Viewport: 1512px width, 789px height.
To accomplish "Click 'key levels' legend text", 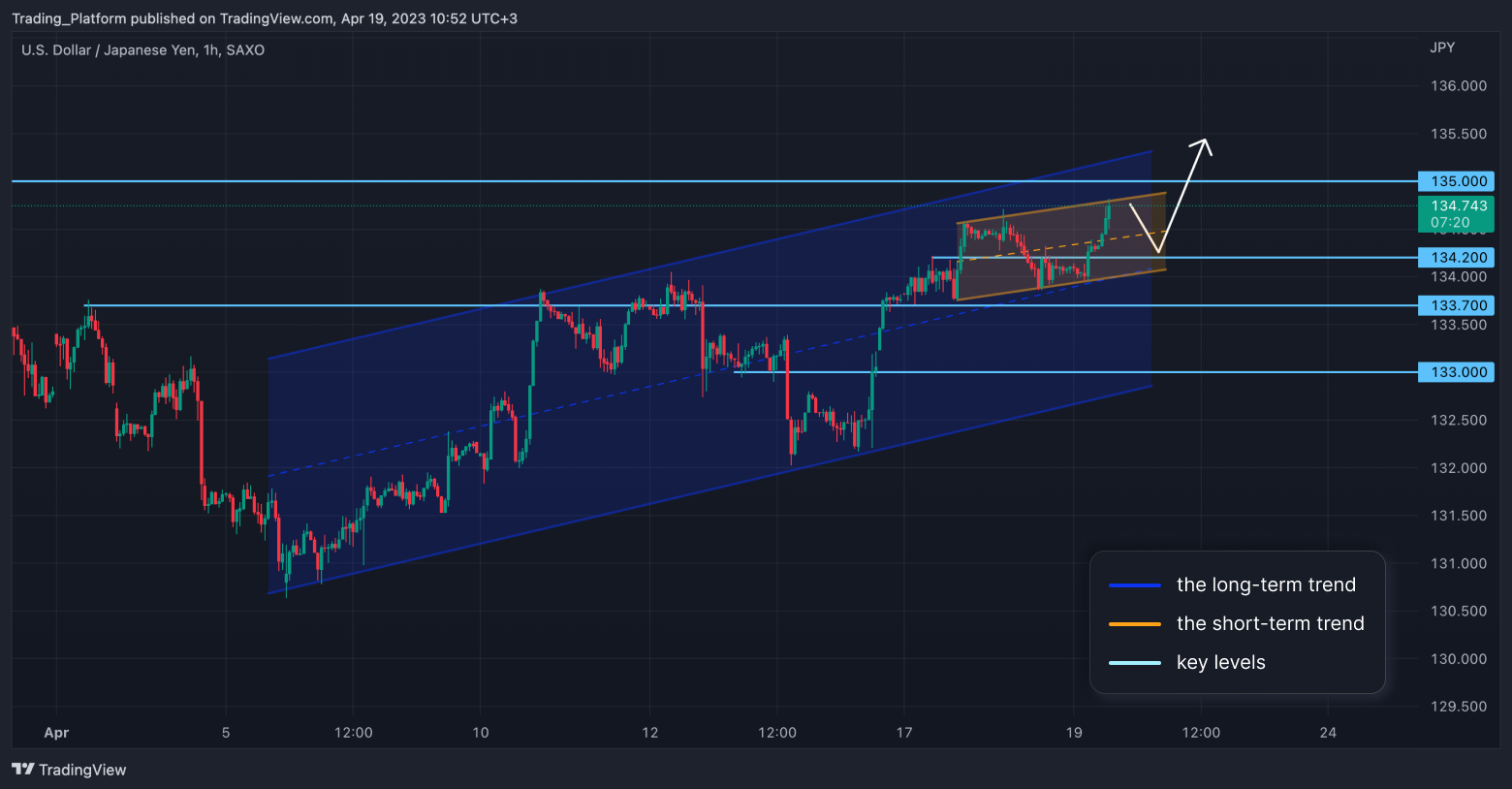I will click(x=1221, y=662).
